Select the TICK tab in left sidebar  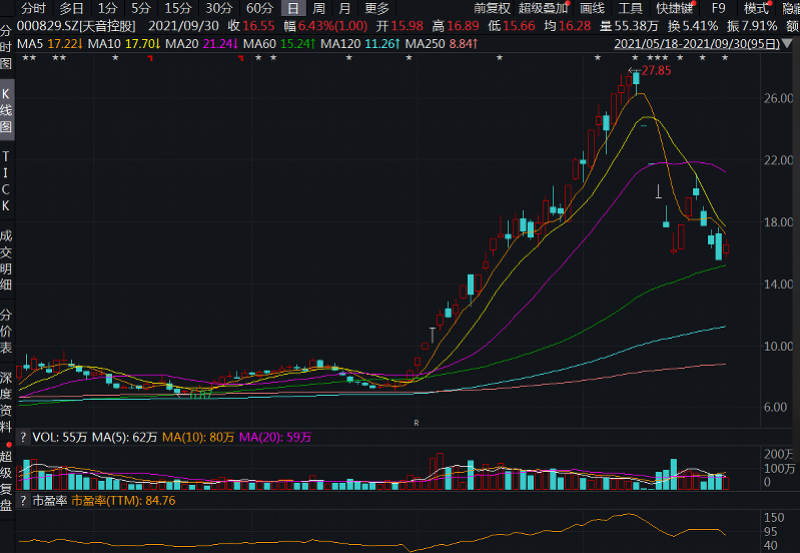(7, 181)
